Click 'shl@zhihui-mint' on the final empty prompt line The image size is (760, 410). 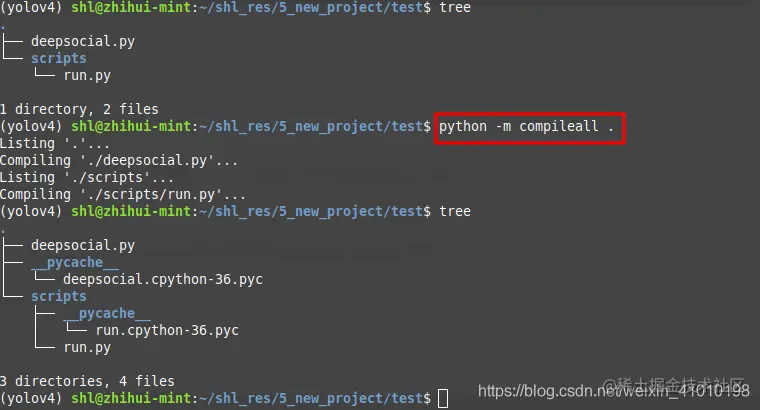click(131, 398)
